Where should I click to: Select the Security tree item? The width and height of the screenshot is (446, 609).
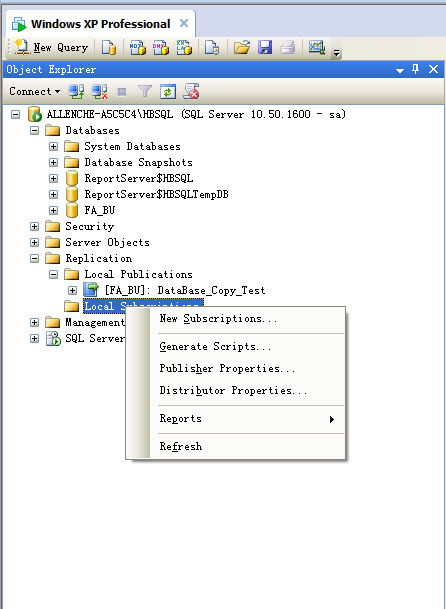tap(89, 226)
